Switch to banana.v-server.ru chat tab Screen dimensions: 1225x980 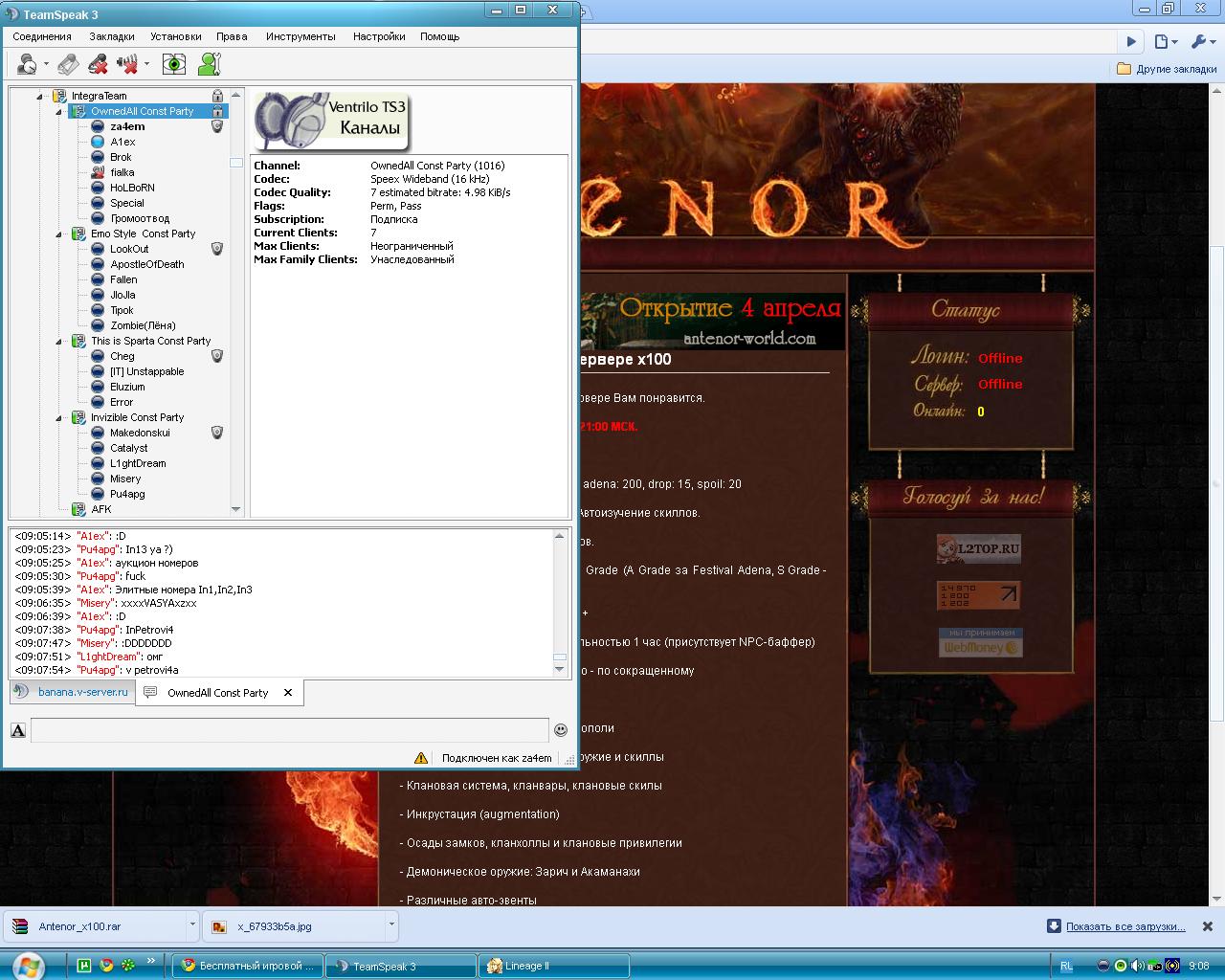72,692
